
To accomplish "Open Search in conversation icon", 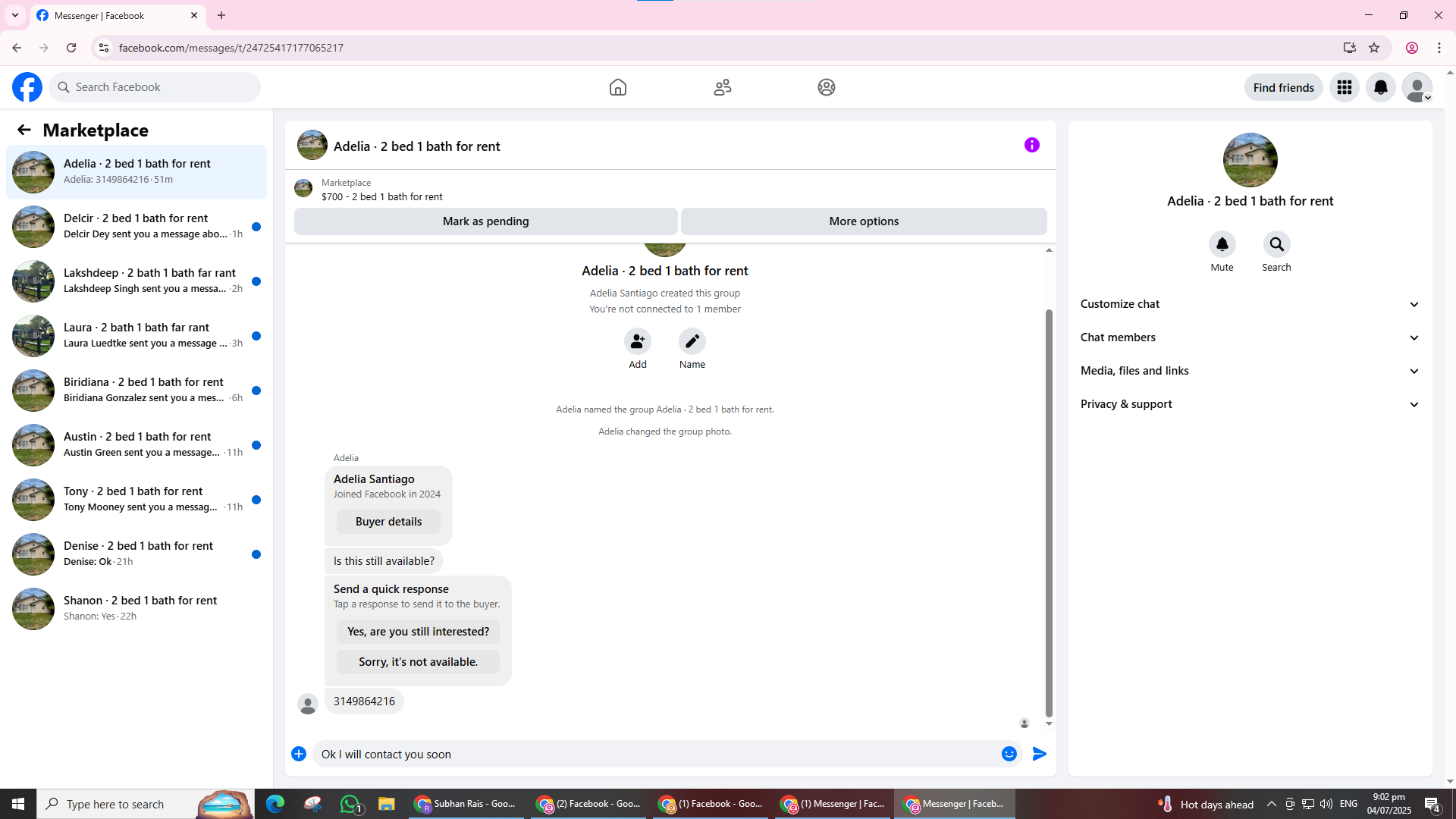I will pos(1276,244).
